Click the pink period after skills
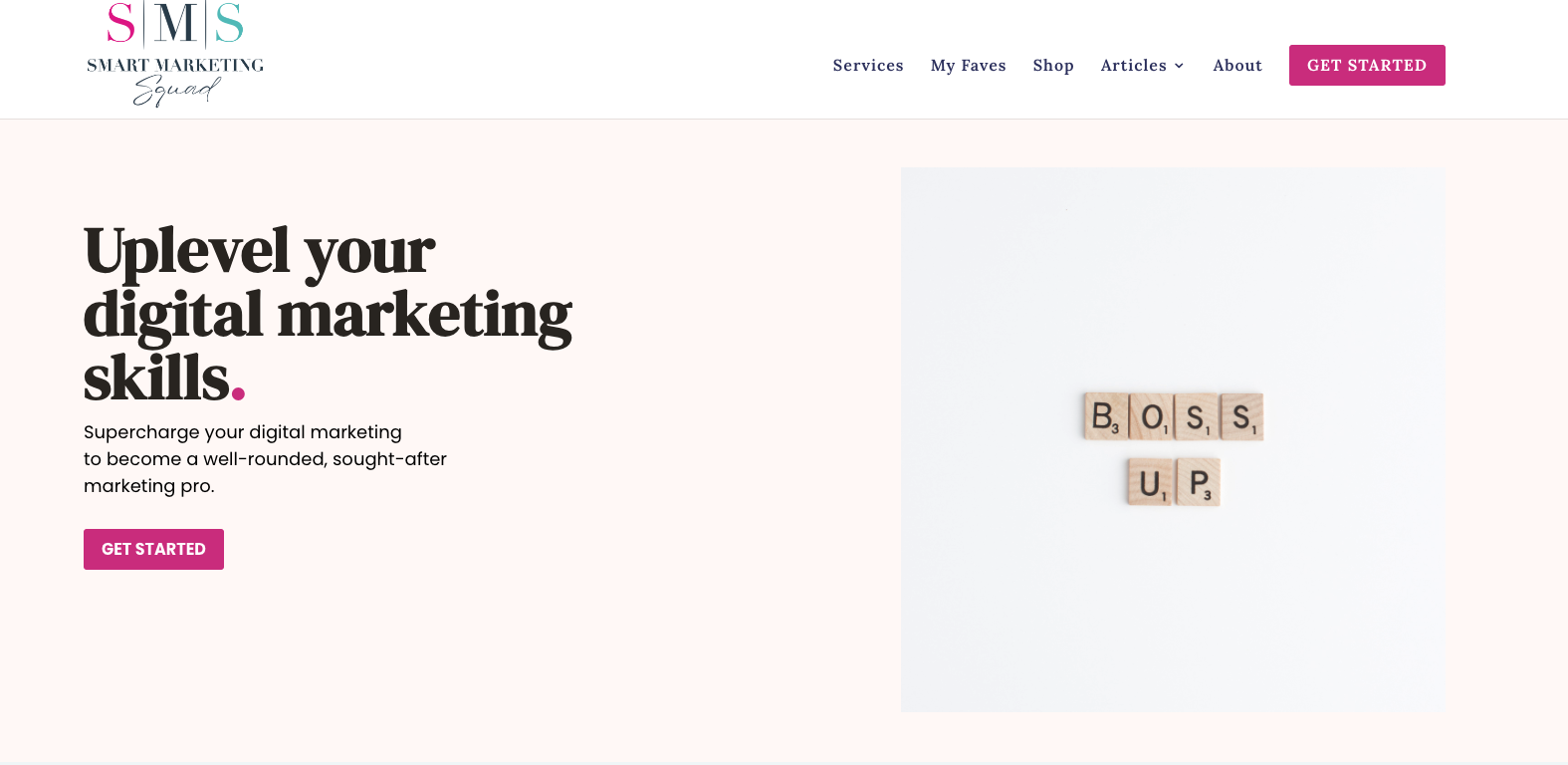The width and height of the screenshot is (1568, 765). (x=238, y=394)
